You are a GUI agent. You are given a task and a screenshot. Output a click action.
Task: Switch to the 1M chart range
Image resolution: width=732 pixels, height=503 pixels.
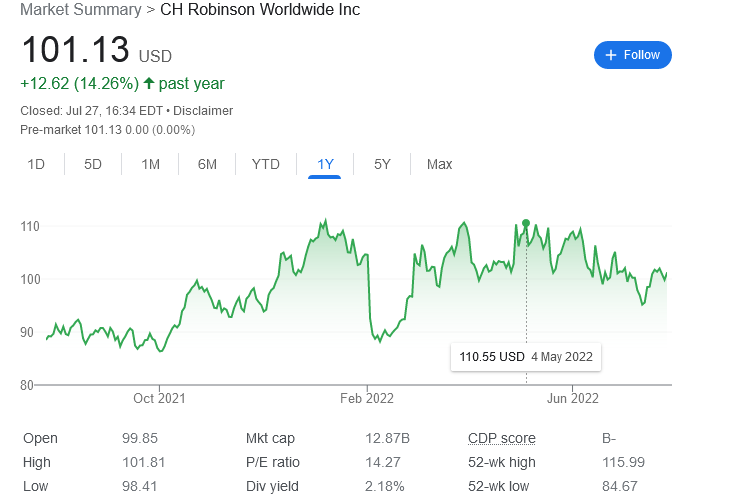[150, 164]
